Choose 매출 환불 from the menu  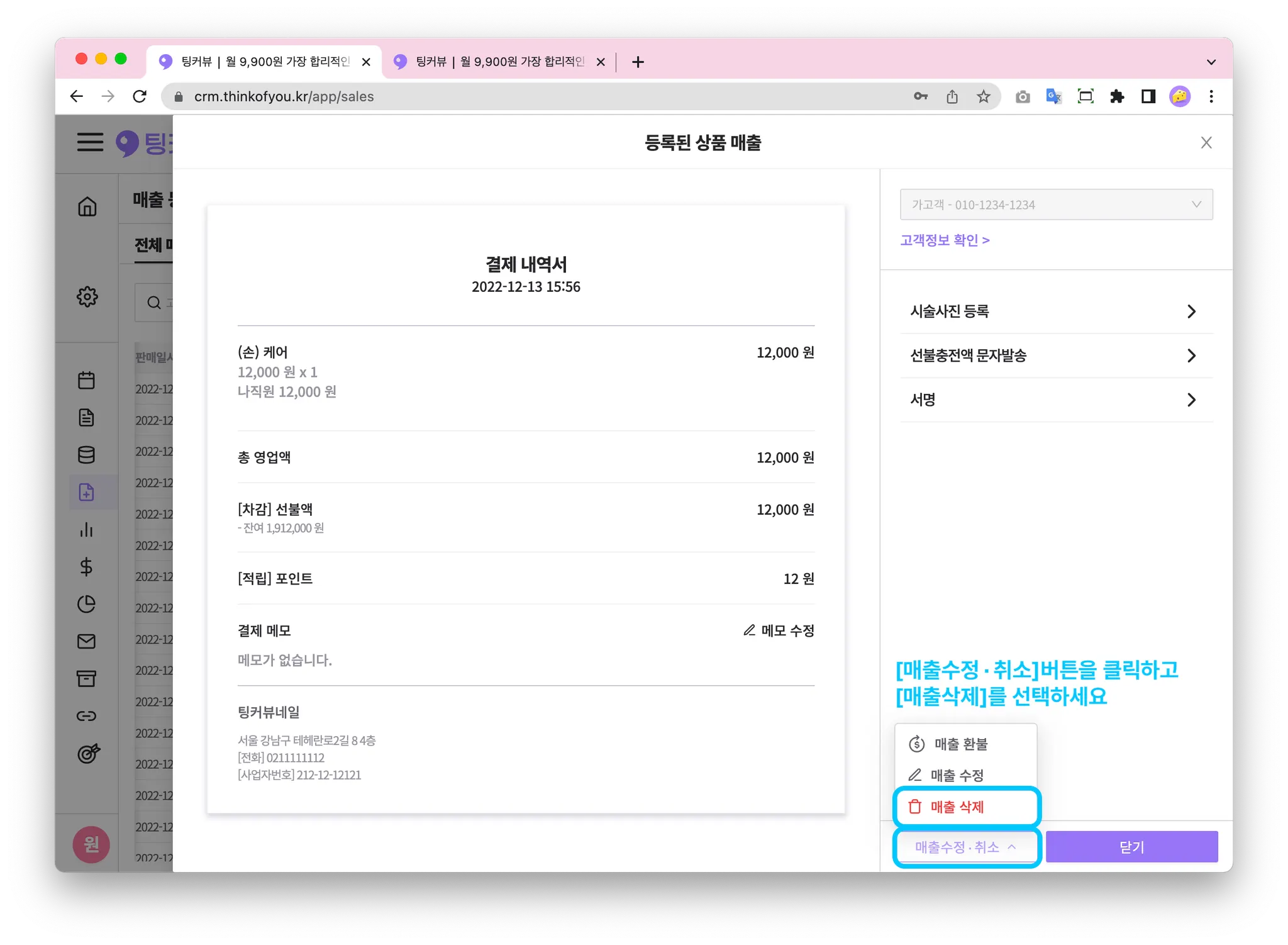[960, 744]
